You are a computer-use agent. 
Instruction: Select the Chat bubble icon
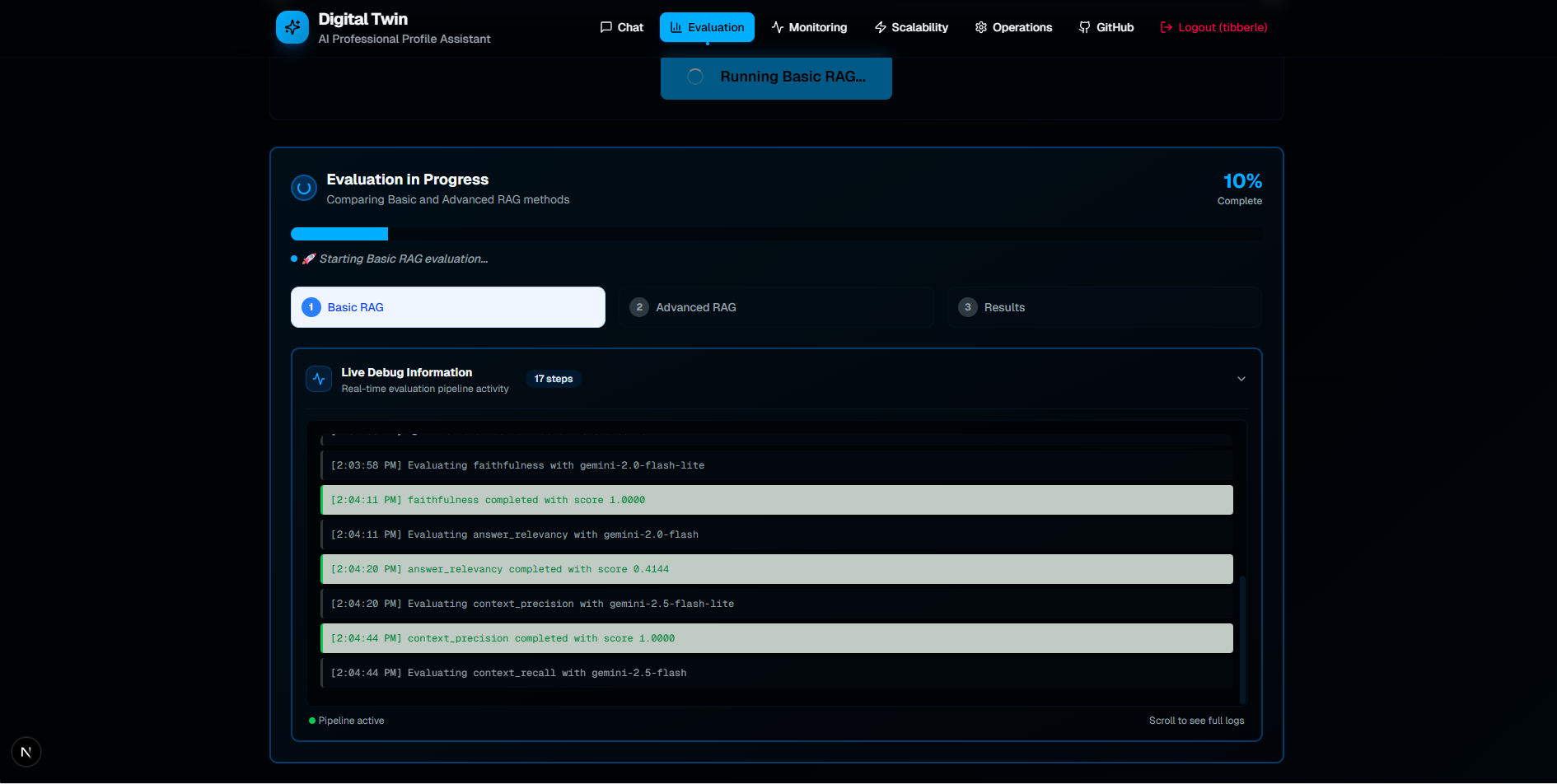coord(606,27)
